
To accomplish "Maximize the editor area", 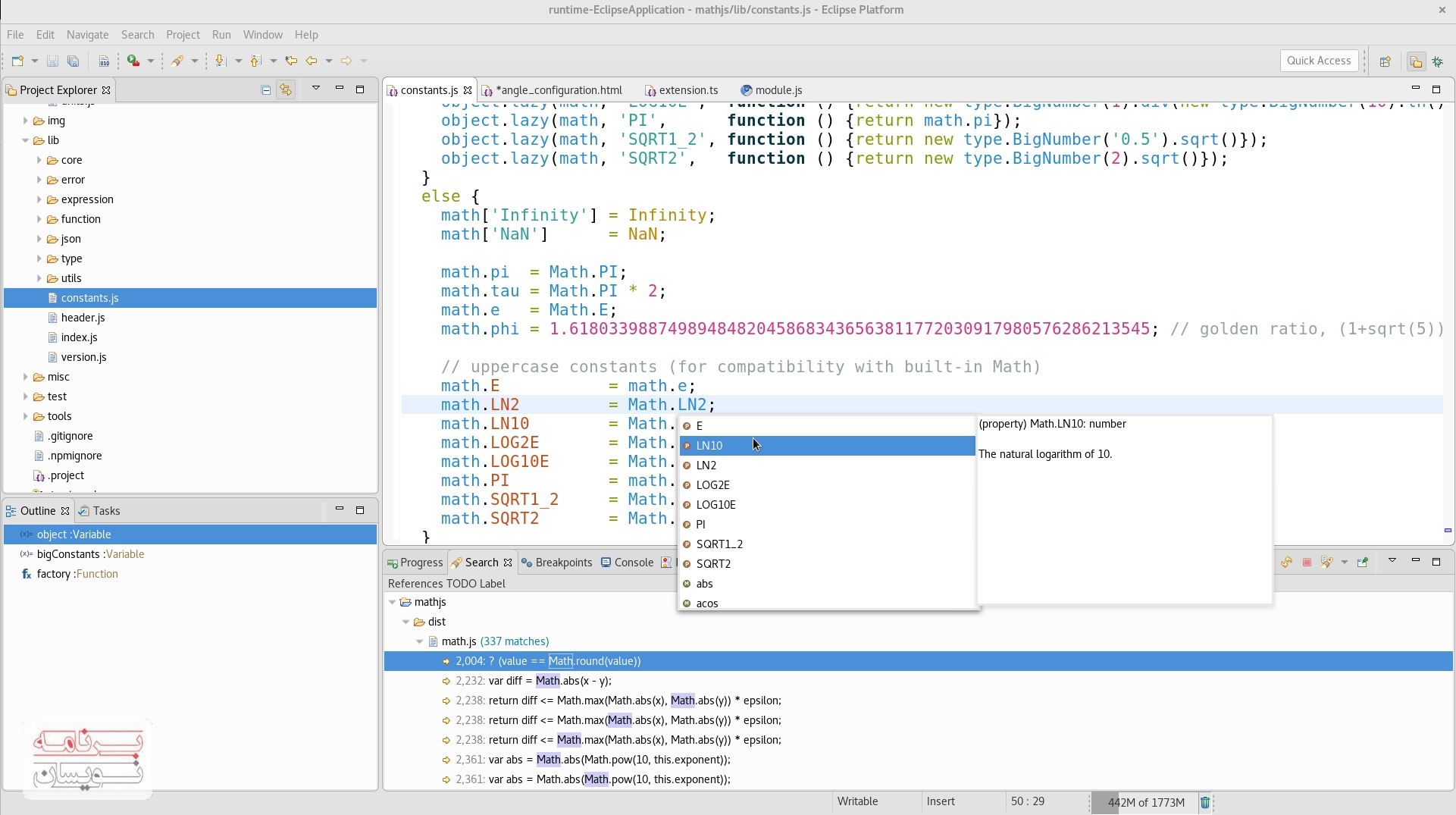I will 1436,89.
